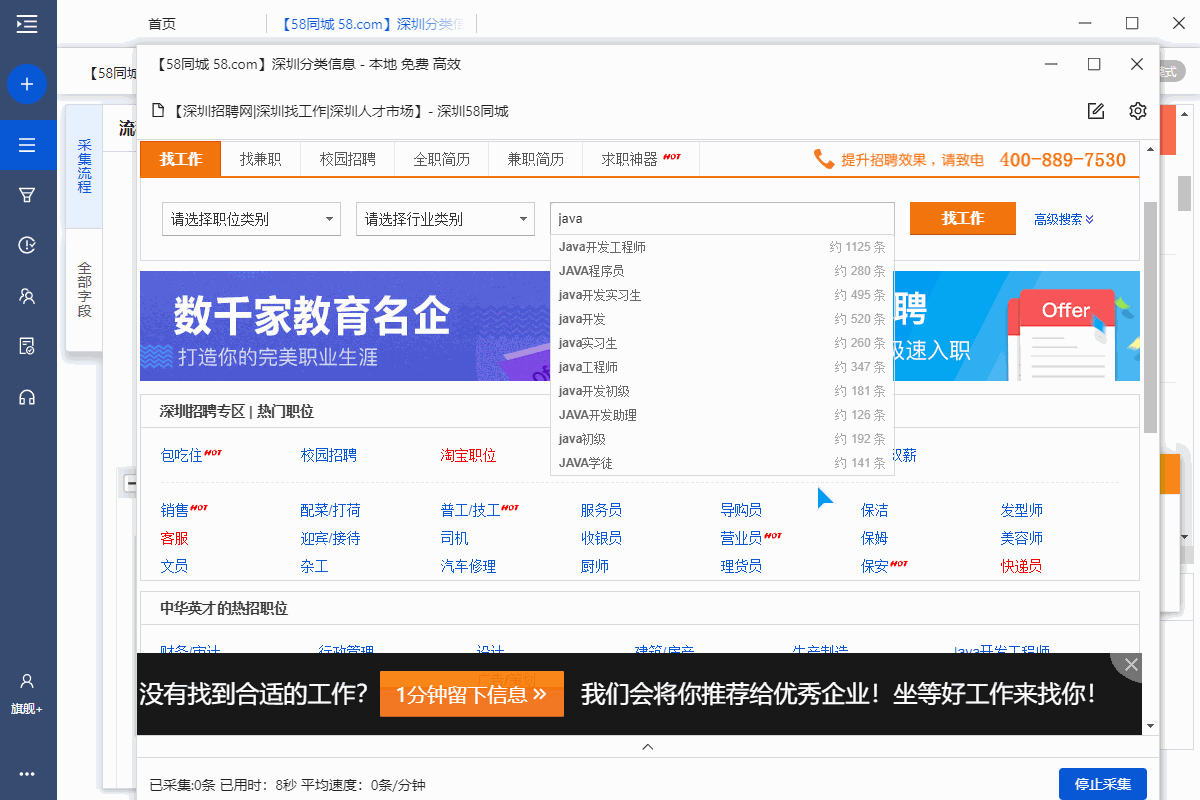Choose suggestion Java开发工程师
Screen dimensions: 1200x800
coord(722,247)
